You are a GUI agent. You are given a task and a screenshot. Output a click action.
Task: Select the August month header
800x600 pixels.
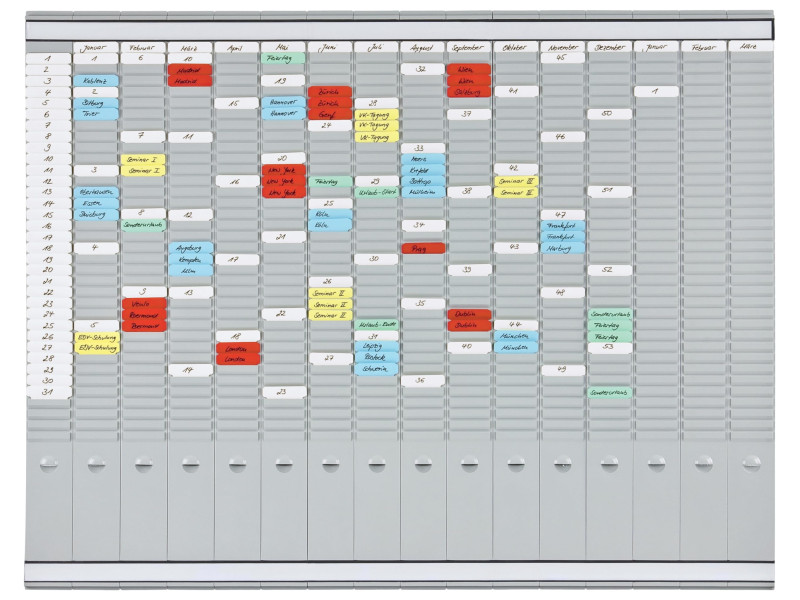point(422,47)
